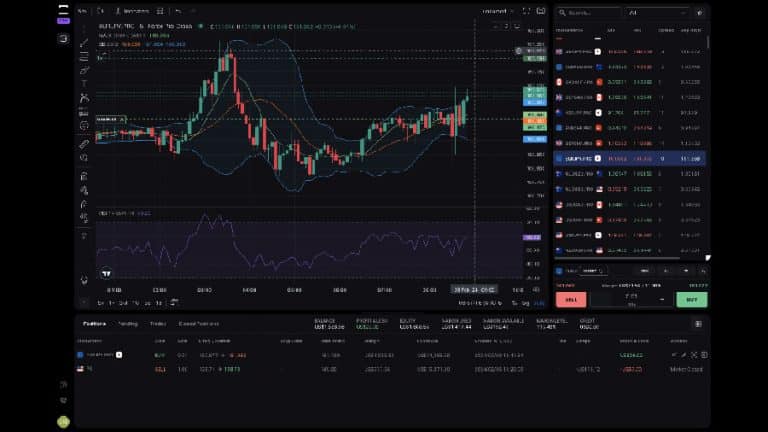Open the indicator templates grid icon
Image resolution: width=768 pixels, height=432 pixels.
(x=160, y=11)
